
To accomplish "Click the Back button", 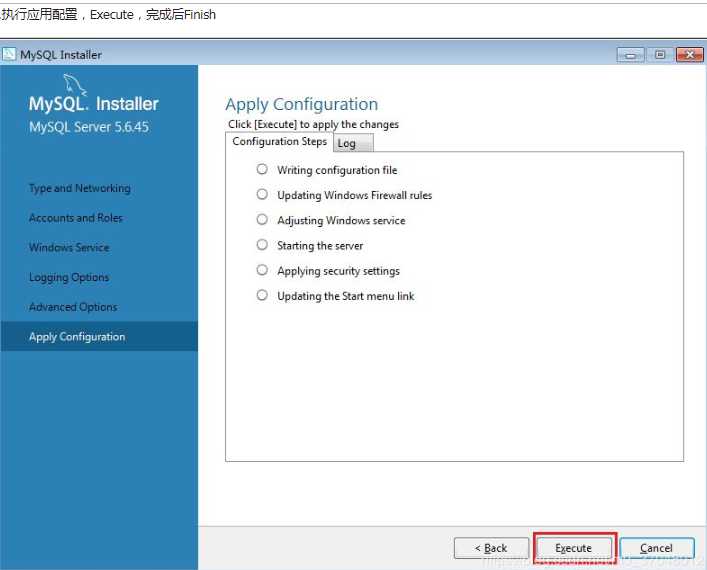I will tap(491, 548).
